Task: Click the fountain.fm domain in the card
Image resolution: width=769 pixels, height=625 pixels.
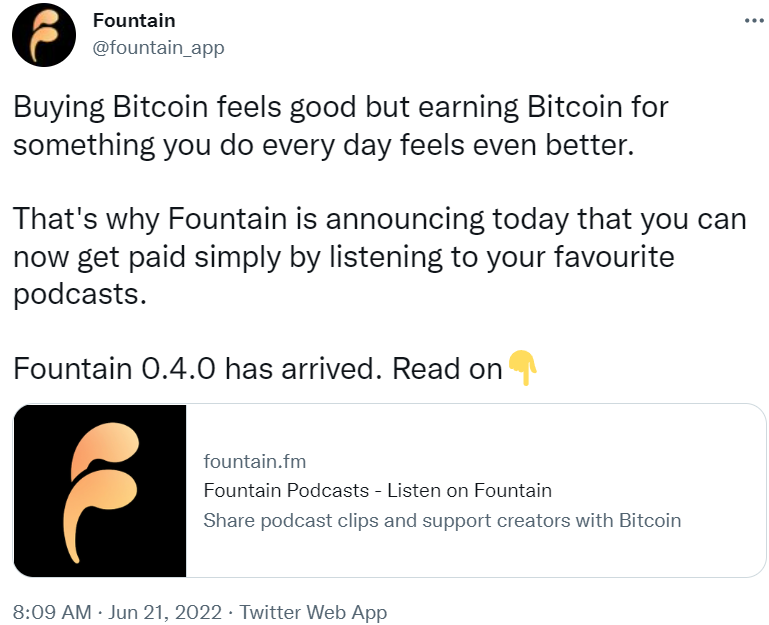Action: pyautogui.click(x=254, y=461)
